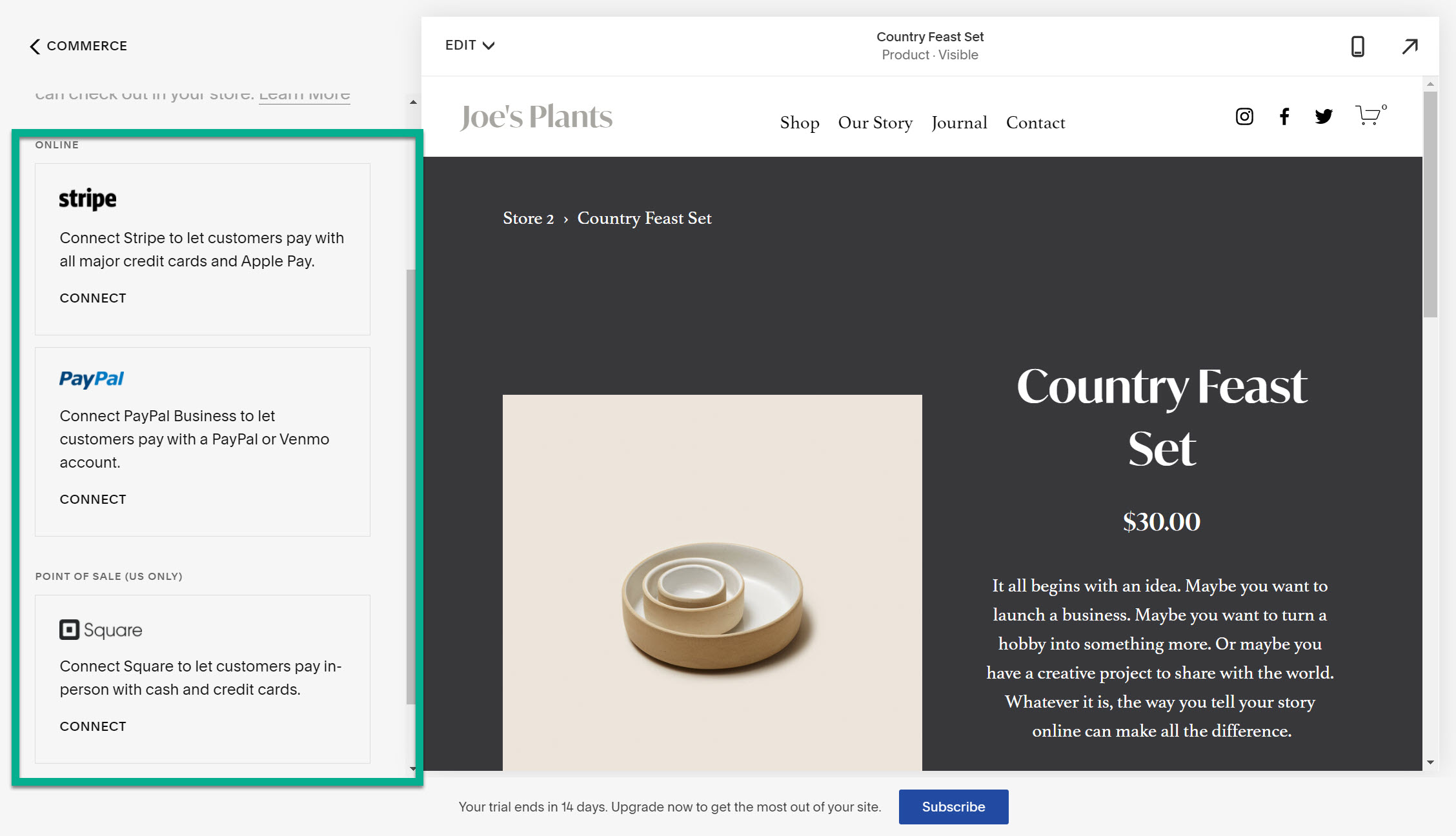Click the PayPal logo
The height and width of the screenshot is (836, 1456).
pyautogui.click(x=90, y=379)
